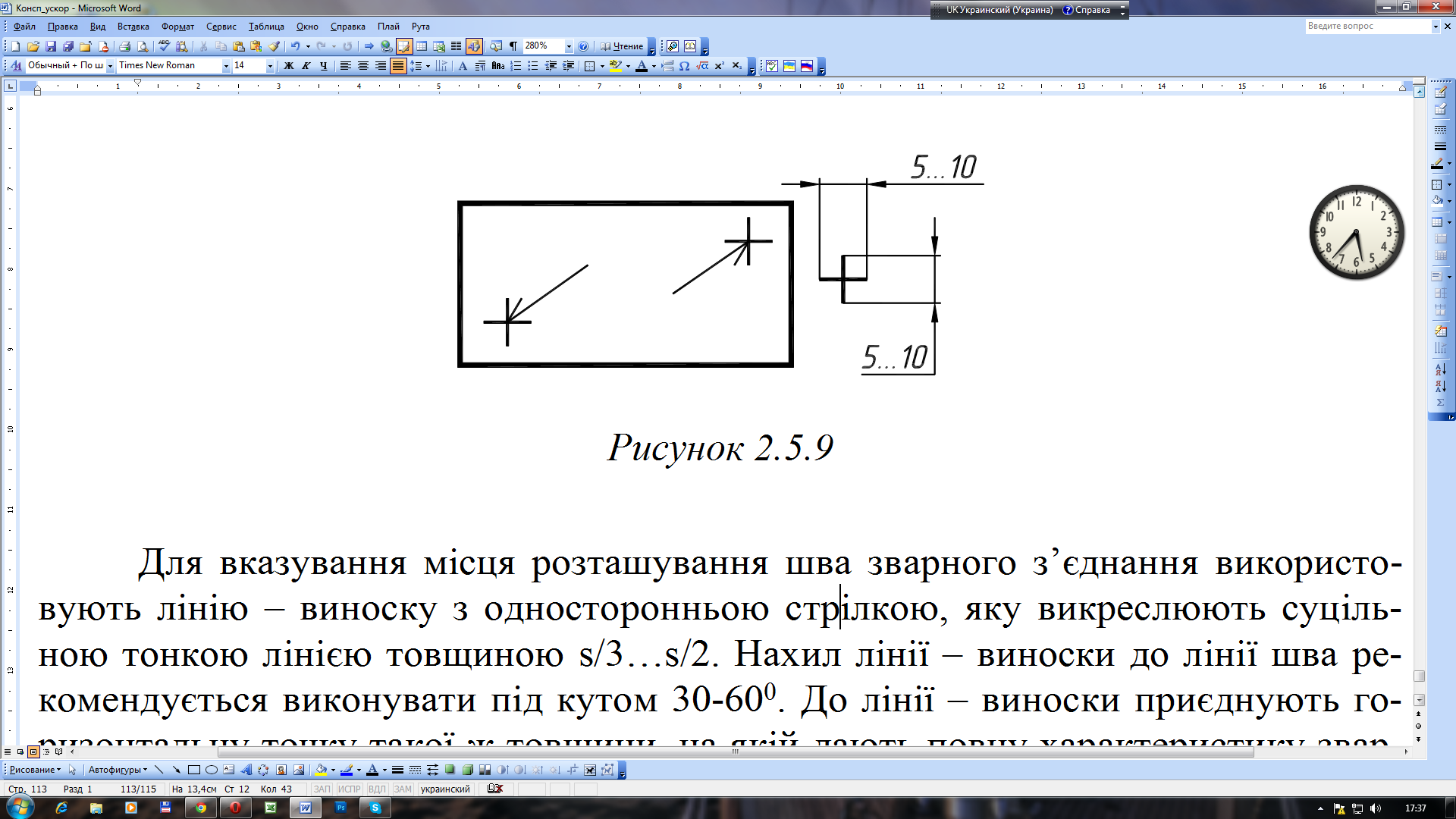Apply numbered list formatting

[516, 66]
